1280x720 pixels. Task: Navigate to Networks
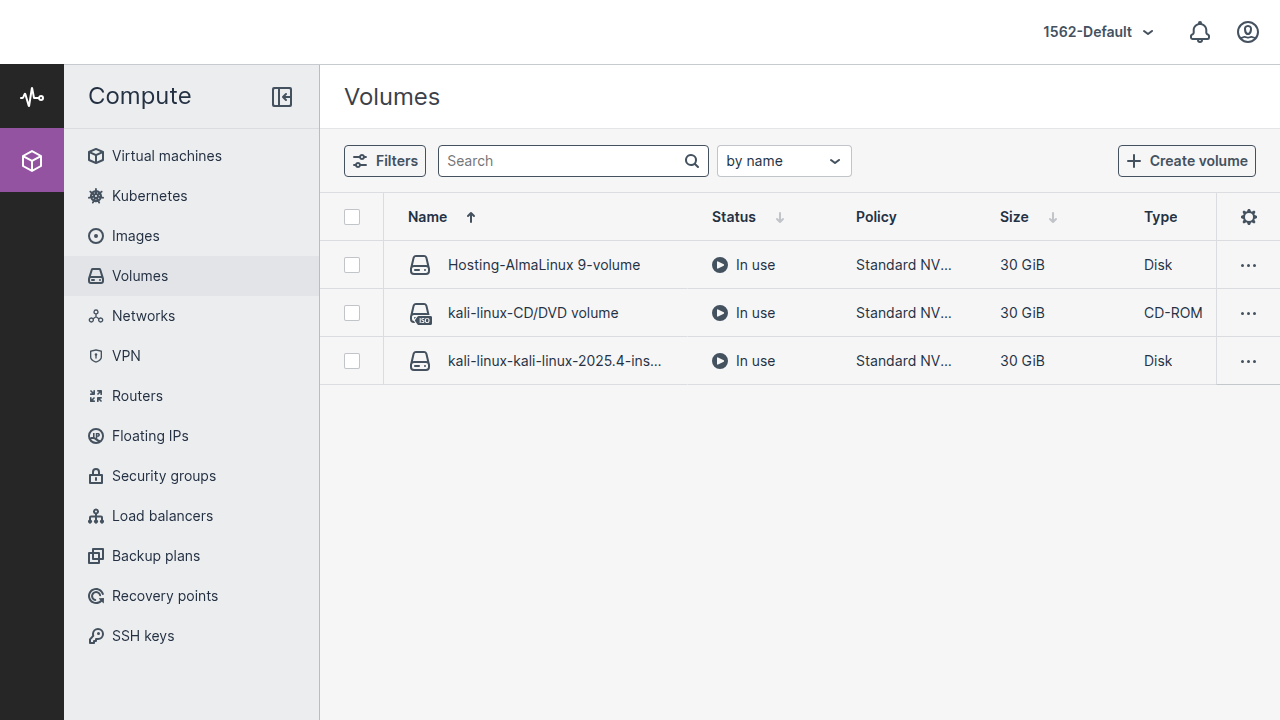click(192, 316)
